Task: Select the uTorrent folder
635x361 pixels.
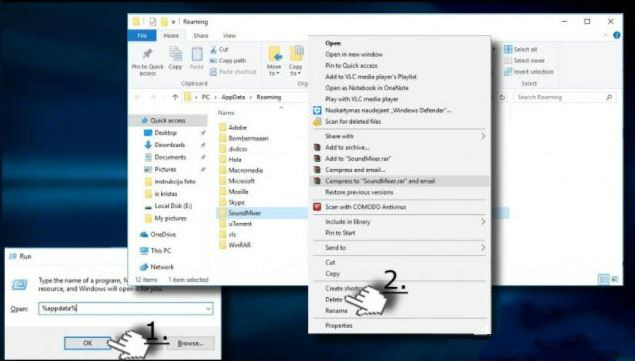Action: [240, 224]
